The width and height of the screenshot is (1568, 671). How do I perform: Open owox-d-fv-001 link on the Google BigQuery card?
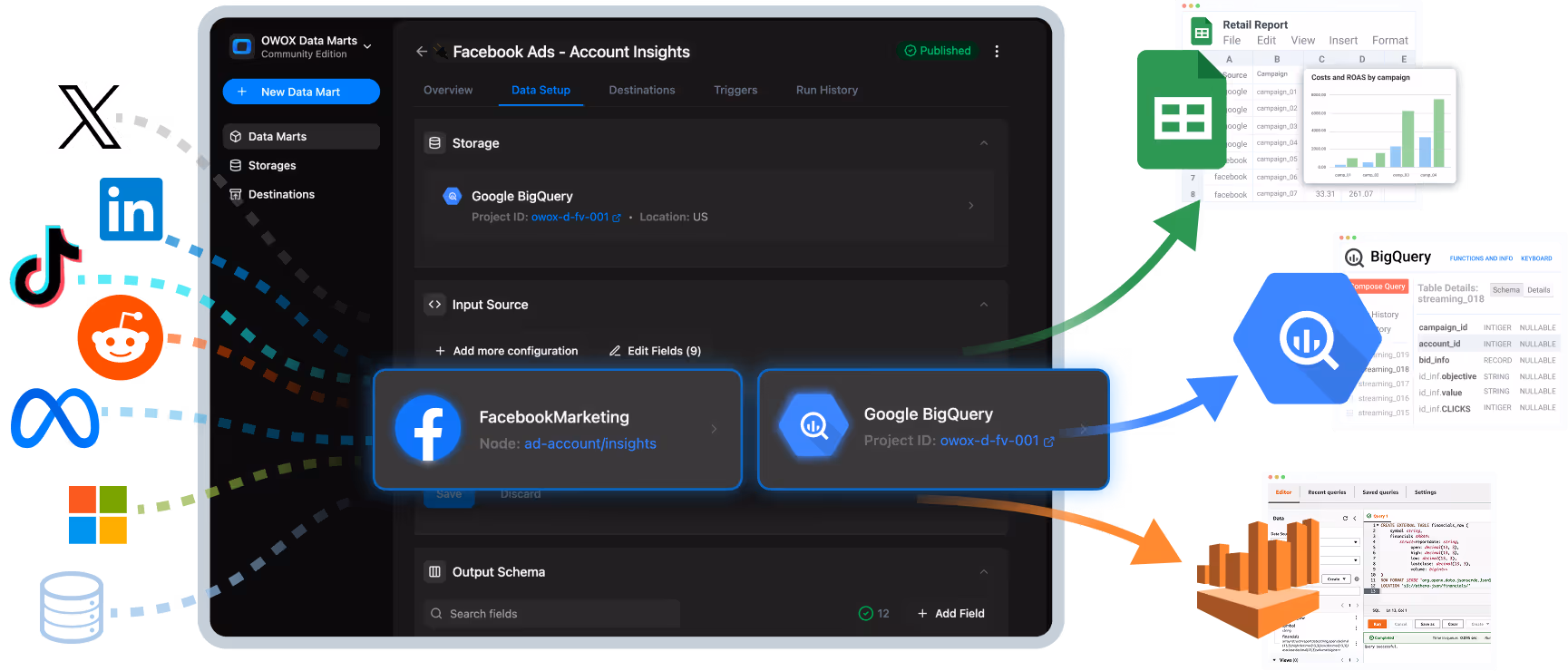997,441
